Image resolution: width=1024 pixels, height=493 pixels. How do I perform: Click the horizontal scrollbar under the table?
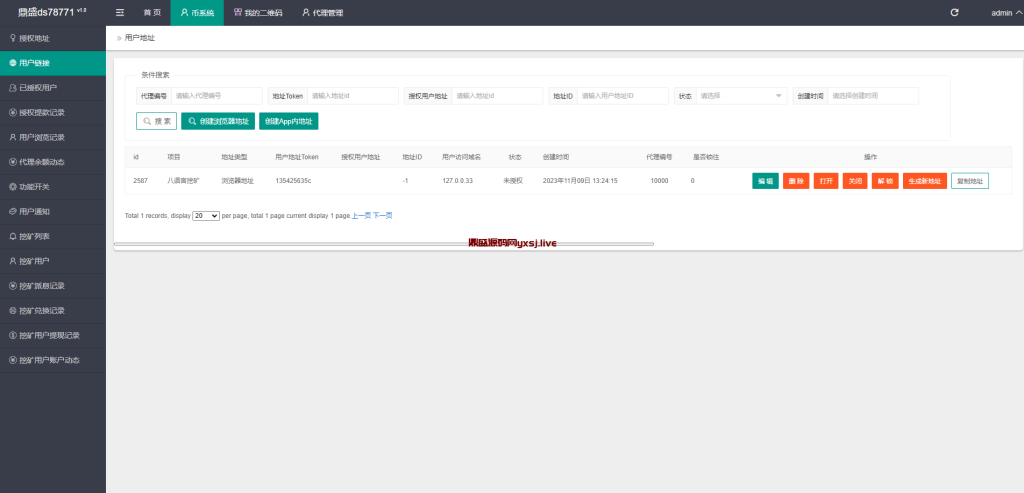[383, 244]
